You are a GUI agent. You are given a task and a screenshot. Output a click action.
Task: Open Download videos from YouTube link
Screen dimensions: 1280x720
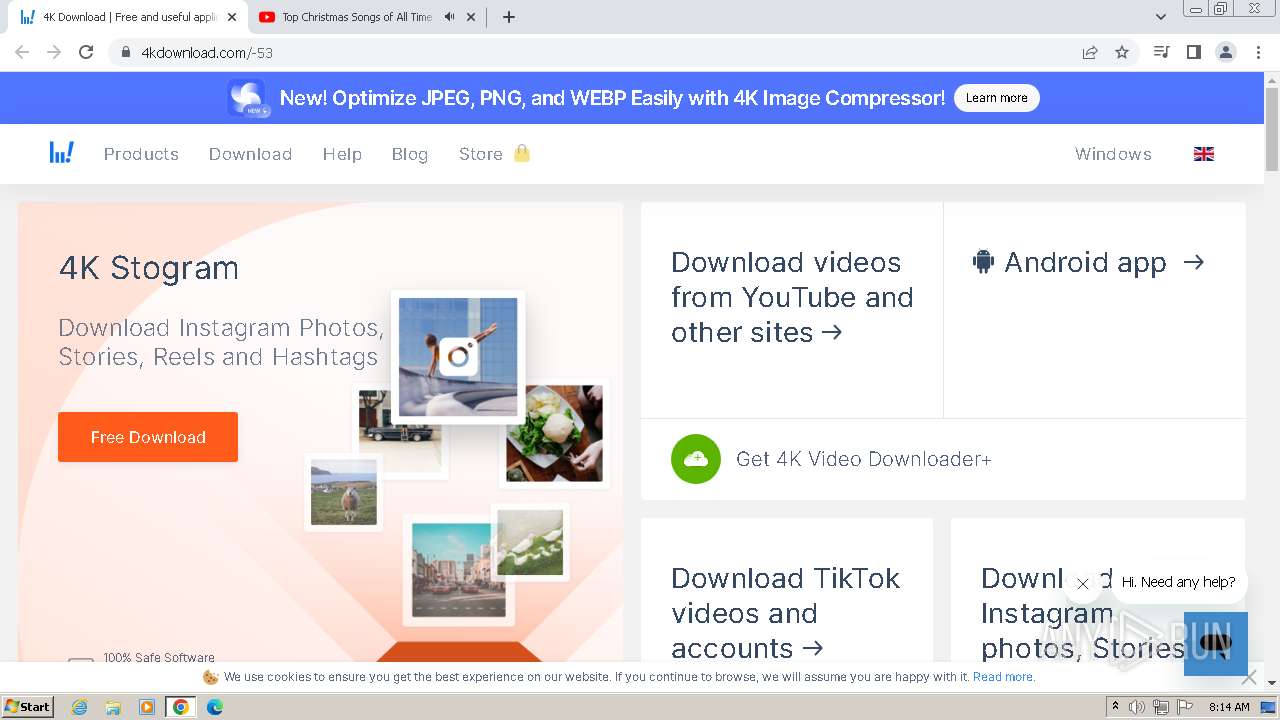792,297
